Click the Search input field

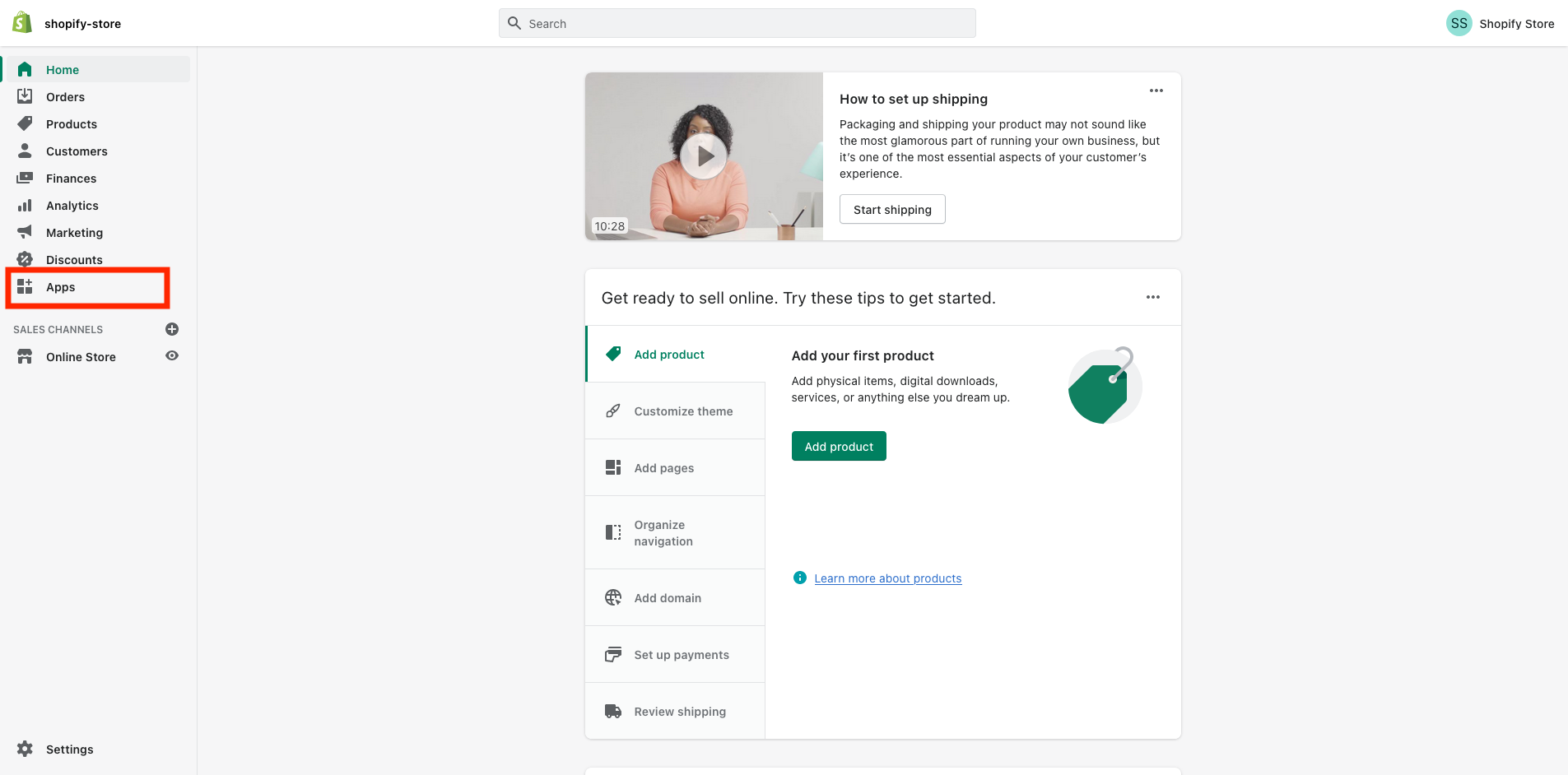click(x=737, y=23)
